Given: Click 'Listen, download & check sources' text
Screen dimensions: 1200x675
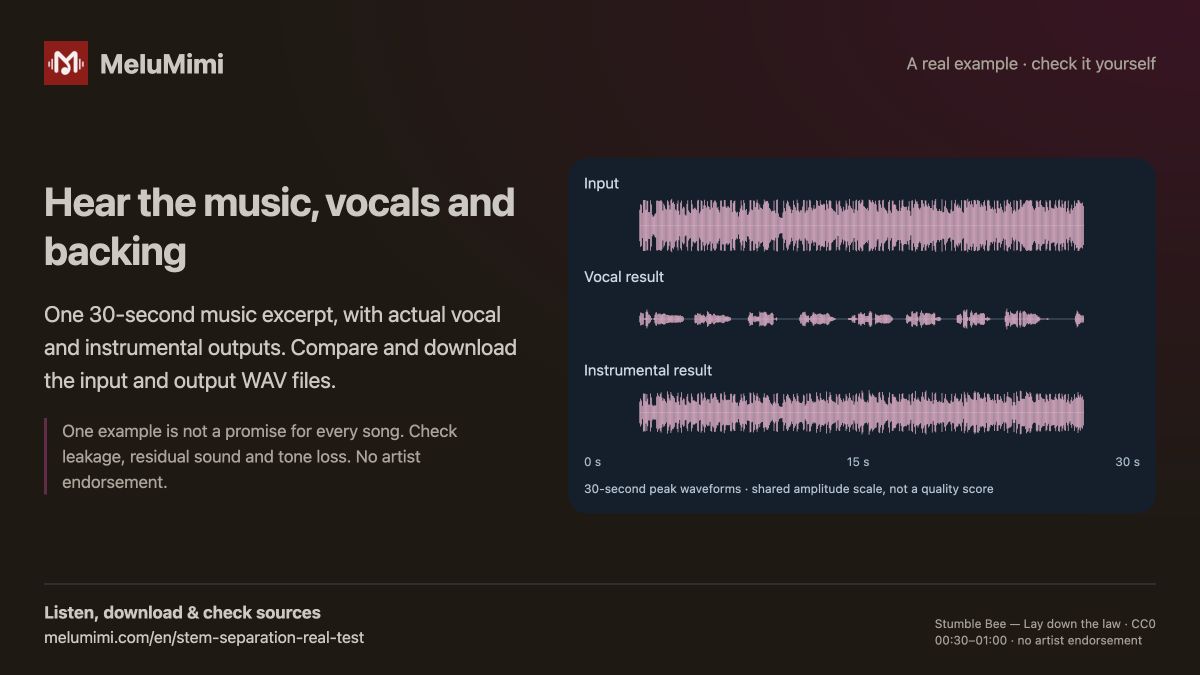Looking at the screenshot, I should pyautogui.click(x=183, y=612).
